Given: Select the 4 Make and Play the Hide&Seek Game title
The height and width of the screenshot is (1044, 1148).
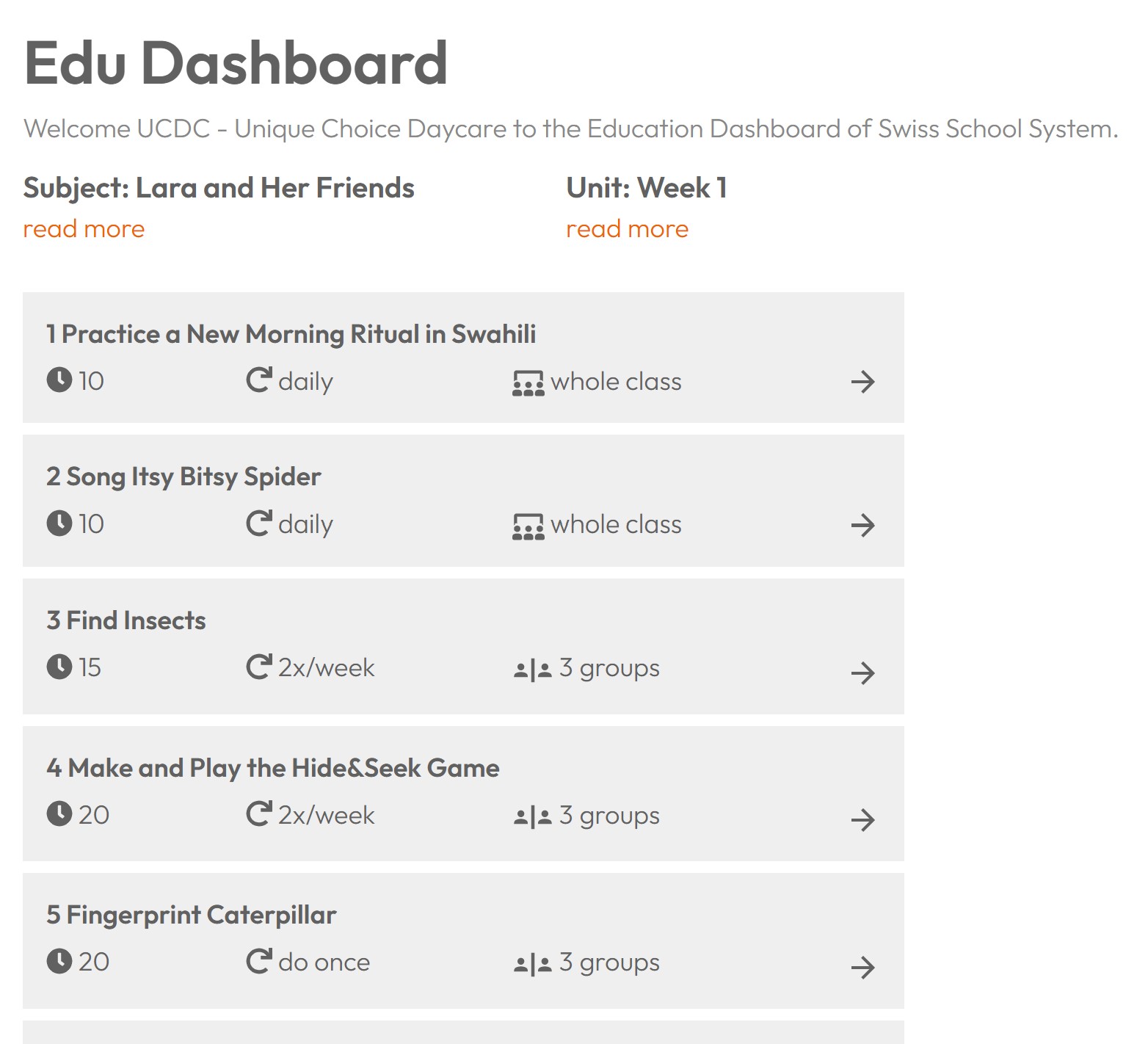Looking at the screenshot, I should tap(272, 768).
